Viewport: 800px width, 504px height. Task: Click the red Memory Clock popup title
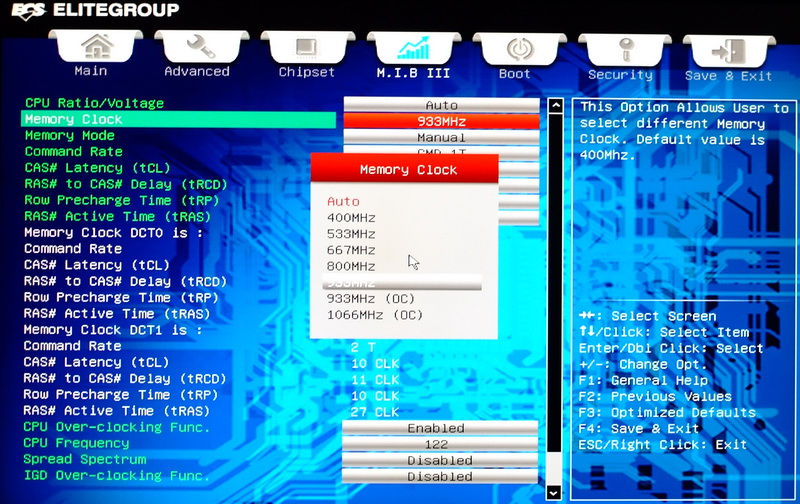tap(405, 169)
